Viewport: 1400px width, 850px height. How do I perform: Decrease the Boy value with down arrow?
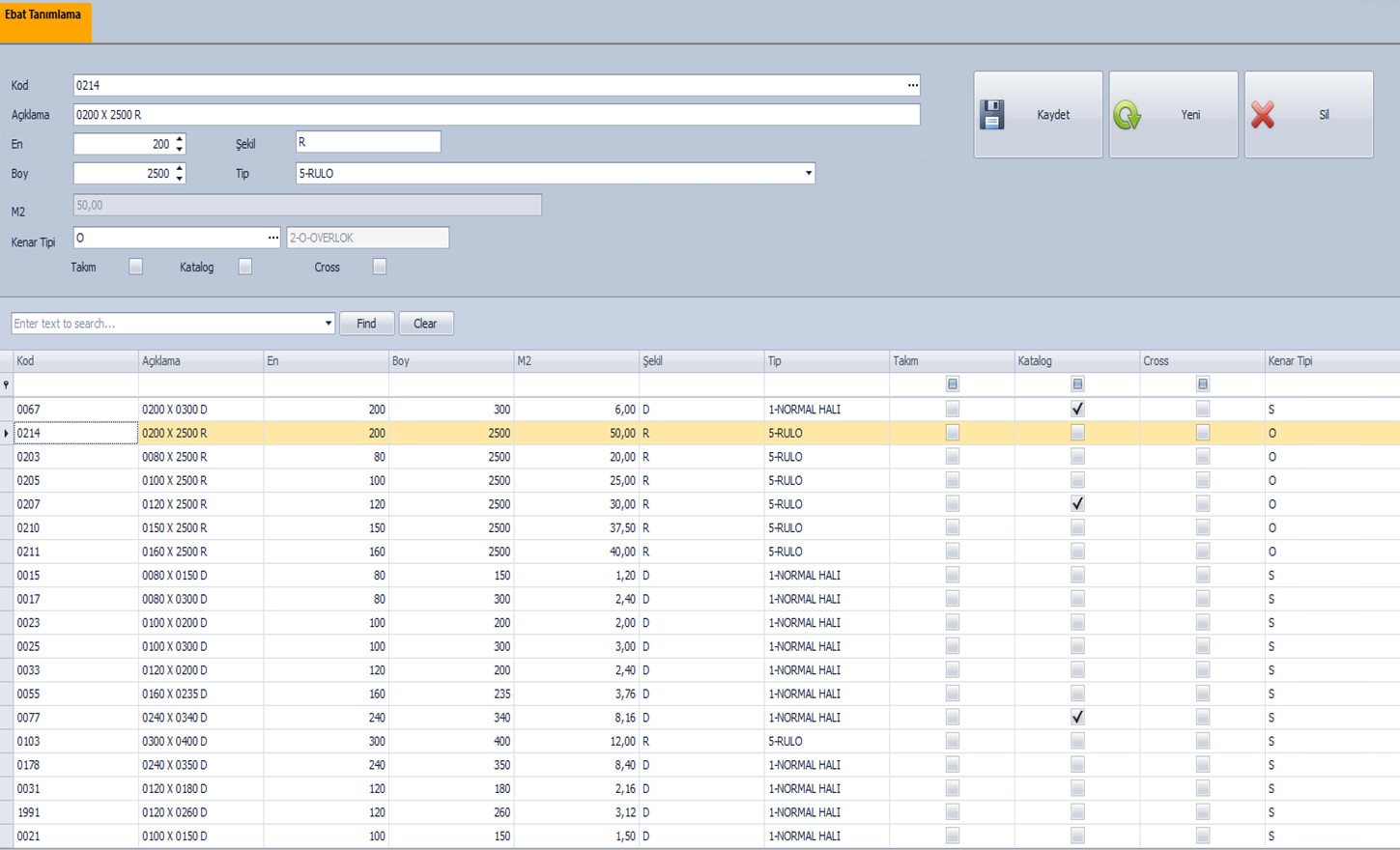click(180, 179)
